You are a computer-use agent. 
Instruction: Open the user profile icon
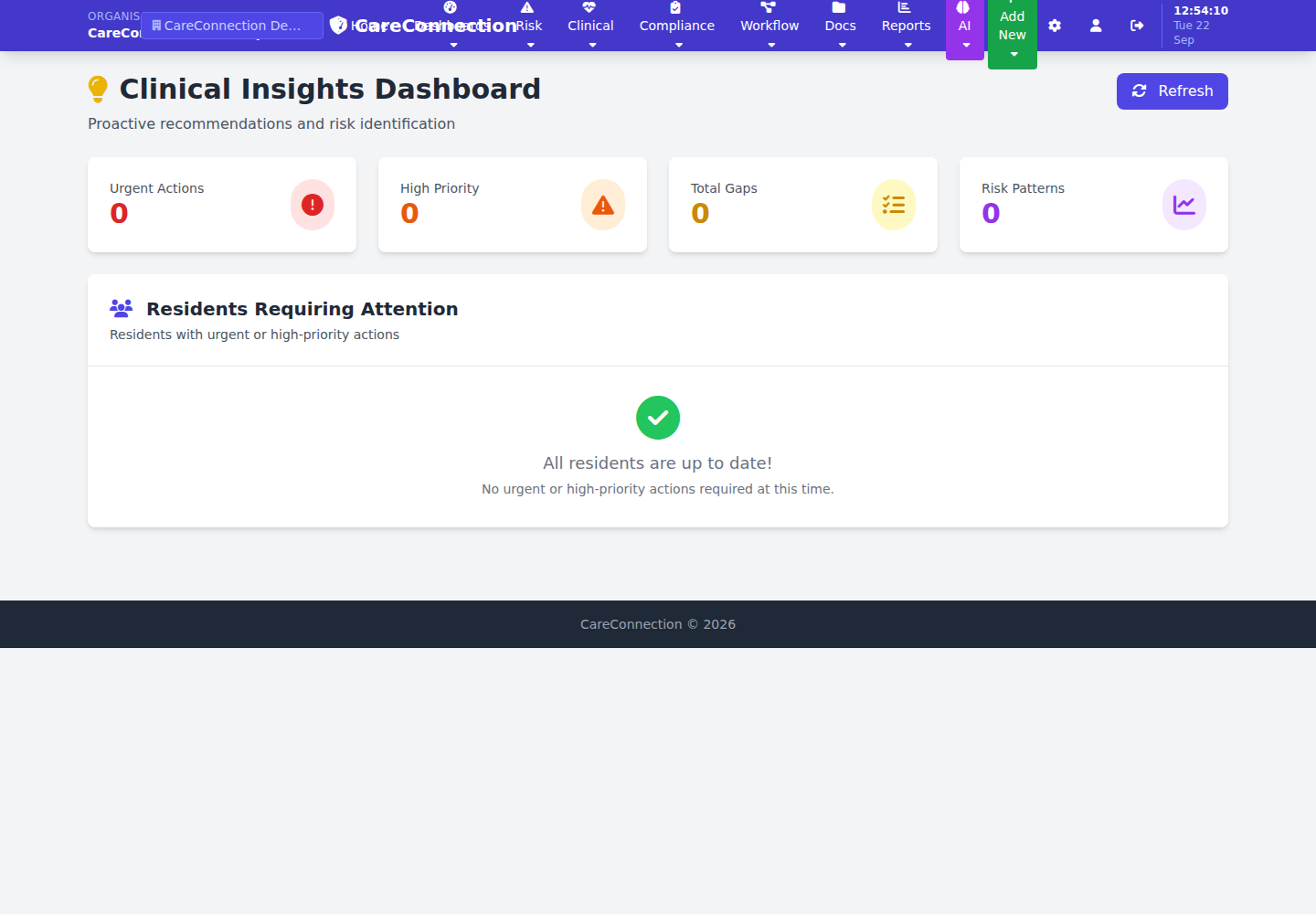click(x=1096, y=26)
